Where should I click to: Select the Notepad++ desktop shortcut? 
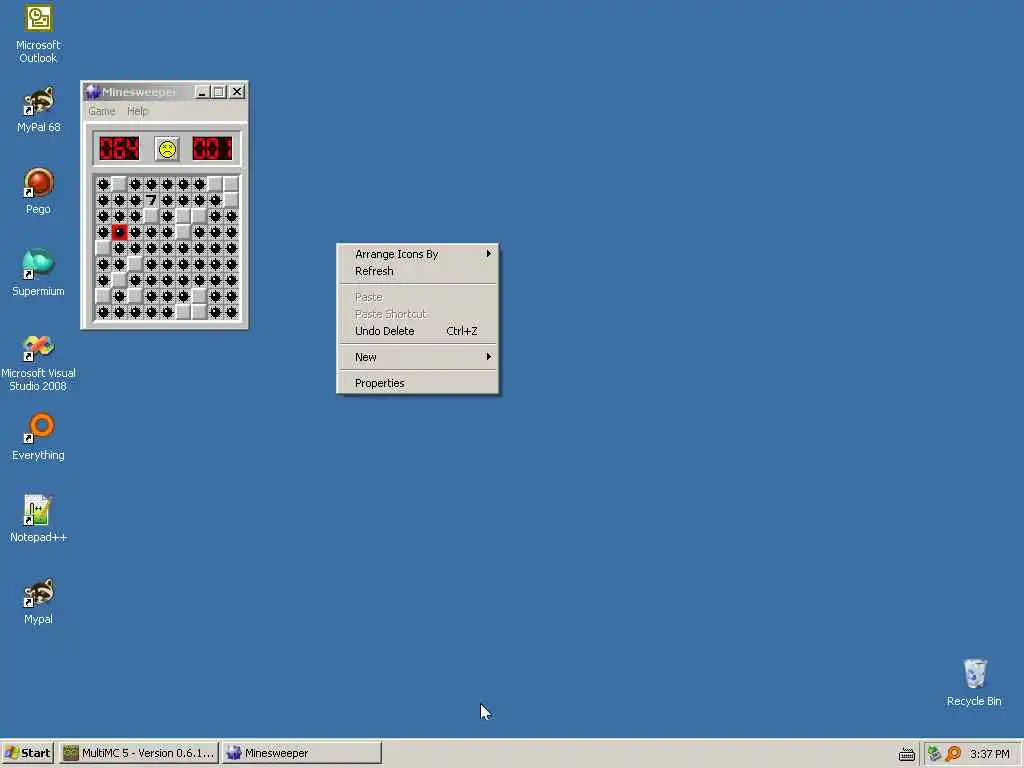coord(38,519)
